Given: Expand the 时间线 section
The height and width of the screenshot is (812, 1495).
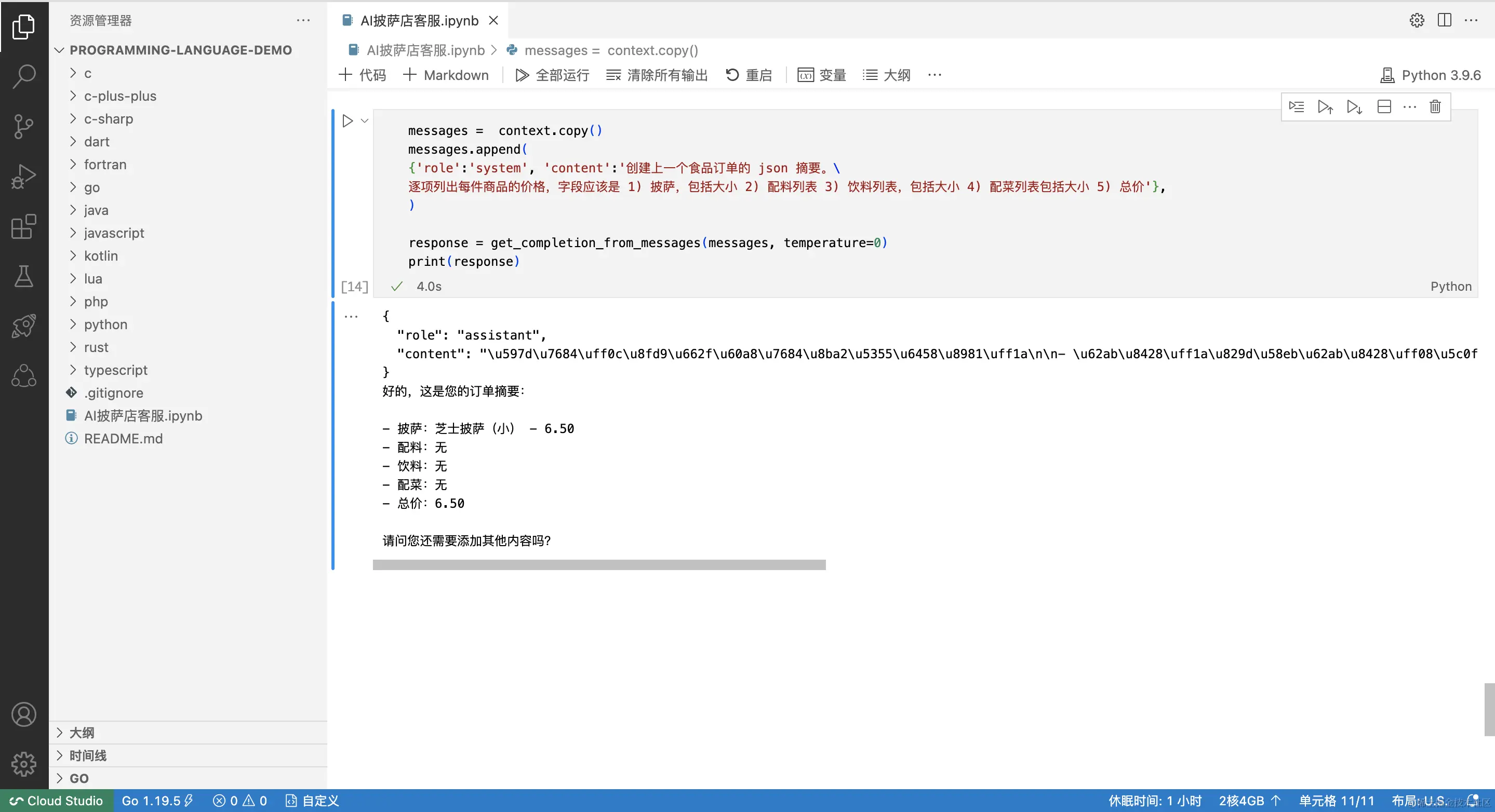Looking at the screenshot, I should [x=88, y=755].
